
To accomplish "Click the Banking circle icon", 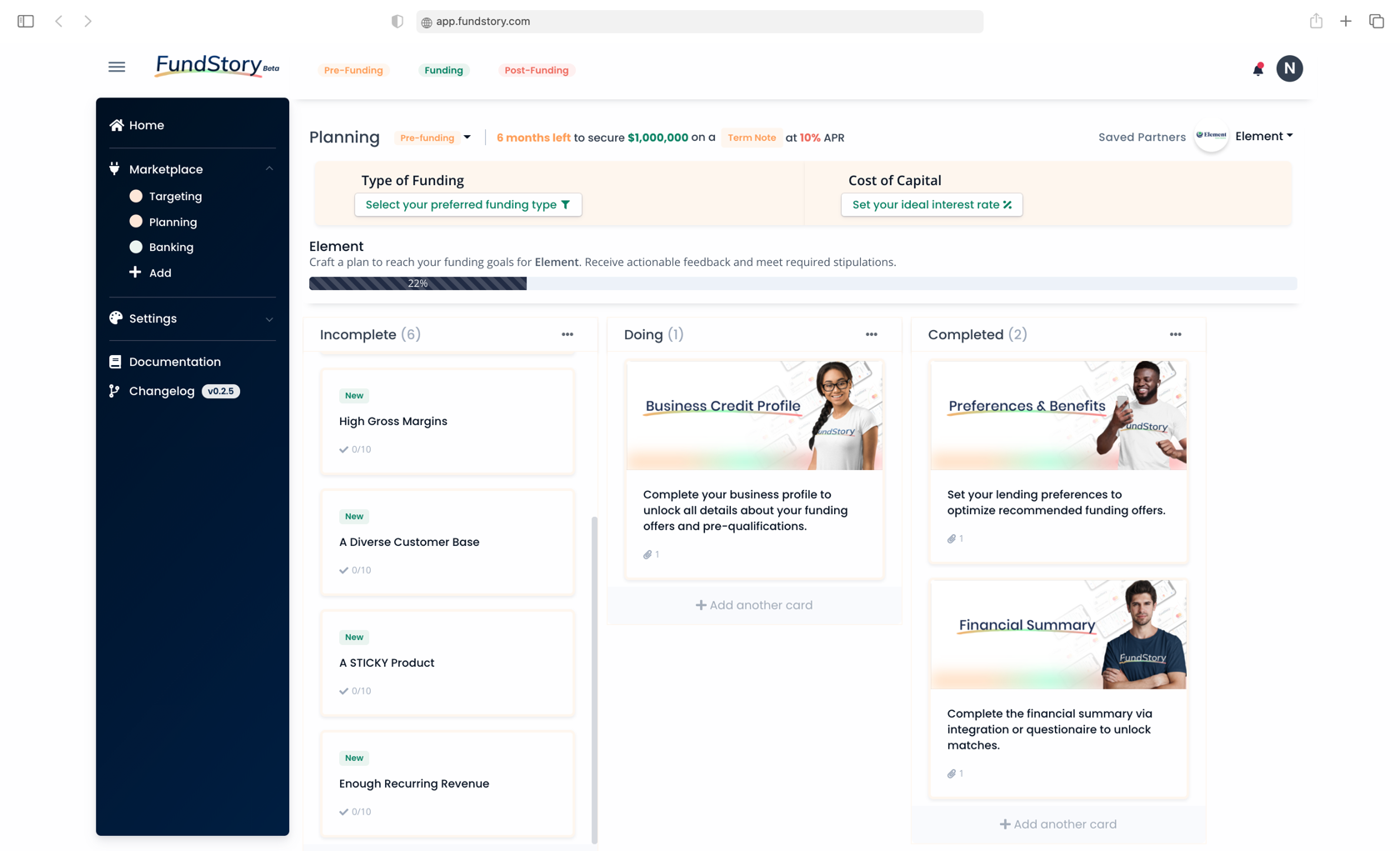I will tap(136, 247).
